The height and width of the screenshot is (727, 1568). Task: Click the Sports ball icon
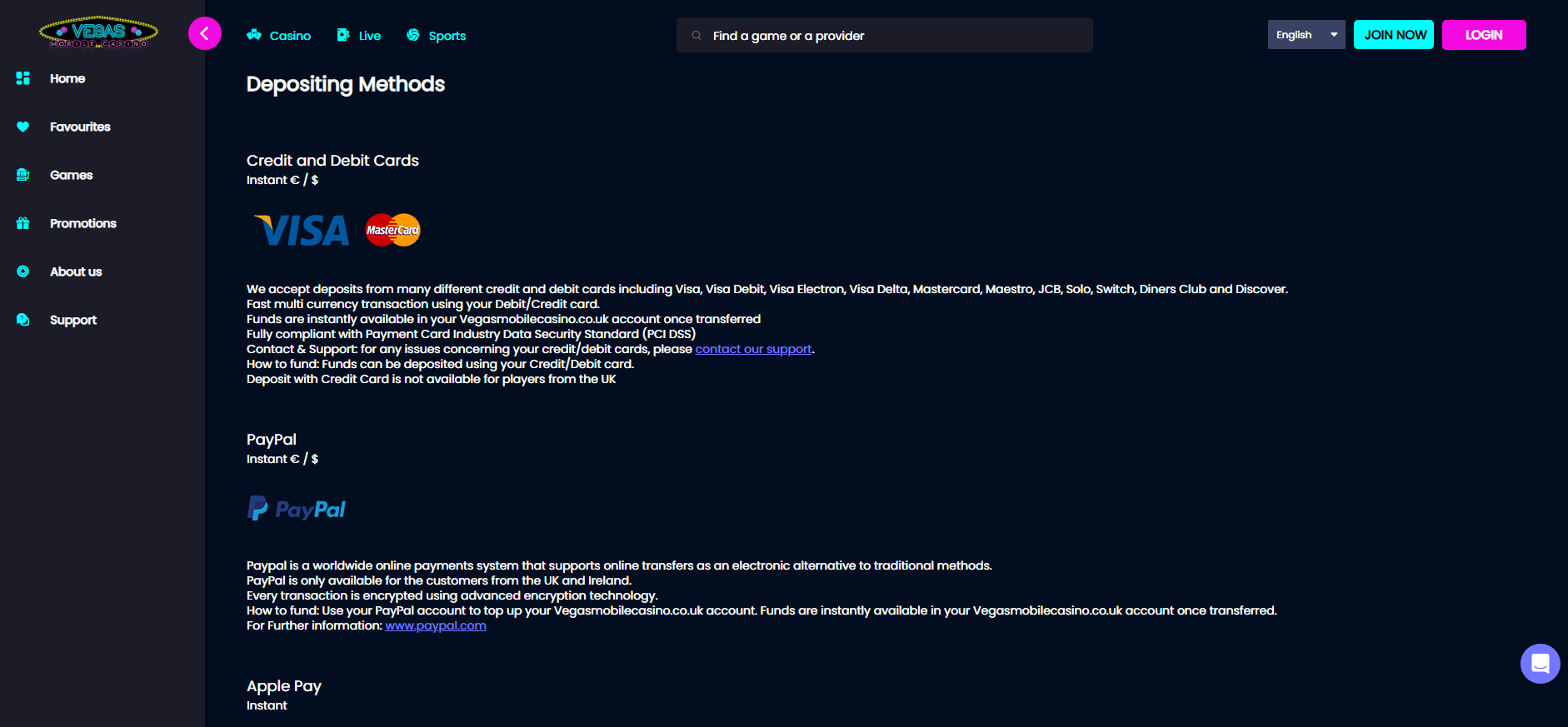[413, 35]
